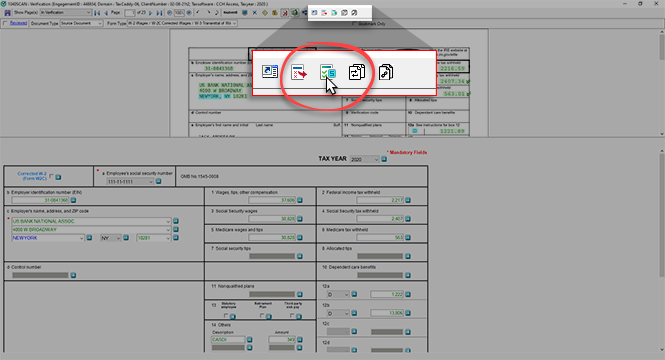The width and height of the screenshot is (665, 360).
Task: Click the zoom percentage field in toolbar
Action: coord(179,13)
